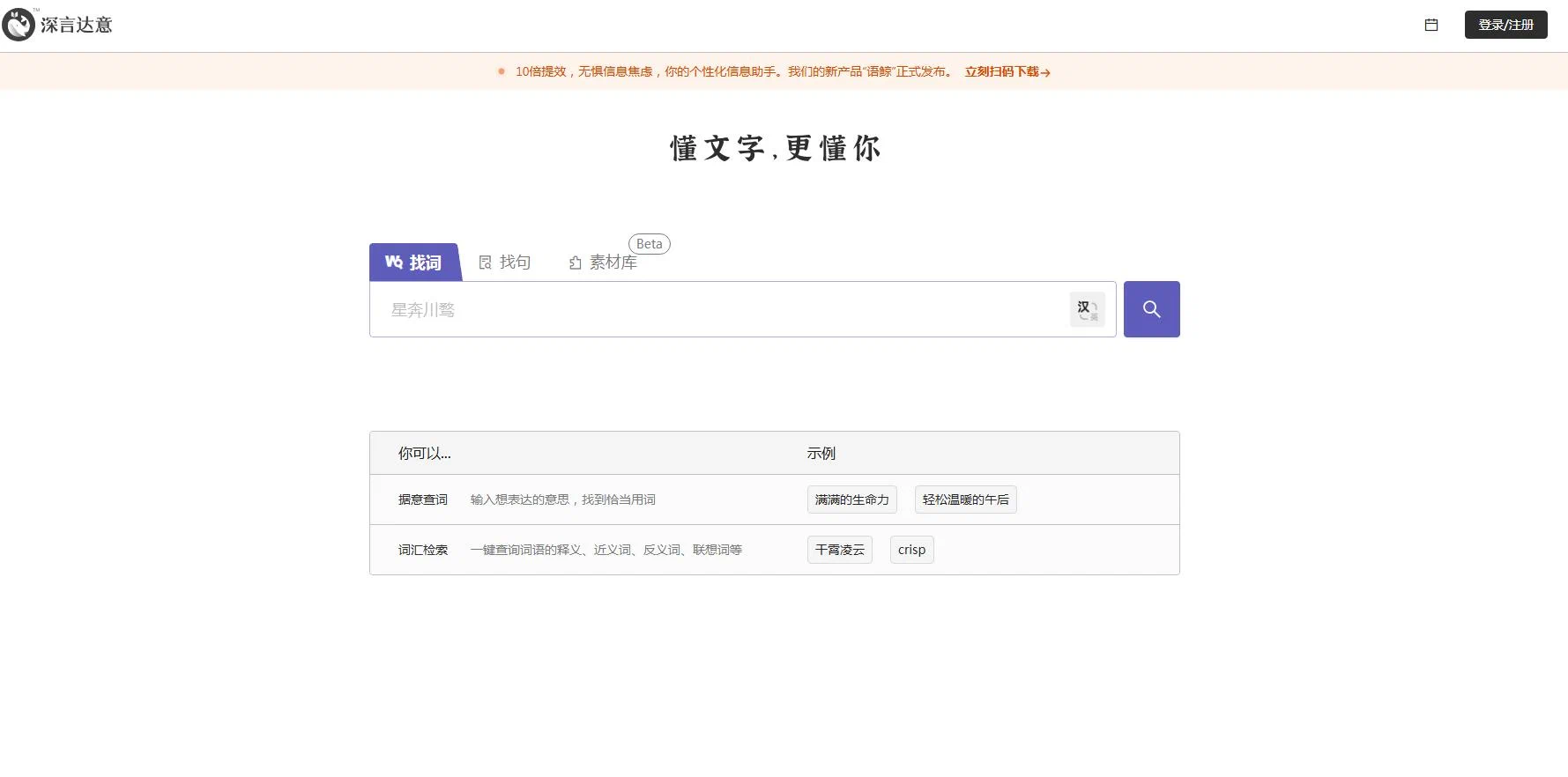The width and height of the screenshot is (1568, 777).
Task: Click the 深言达意 logo icon
Action: point(19,25)
